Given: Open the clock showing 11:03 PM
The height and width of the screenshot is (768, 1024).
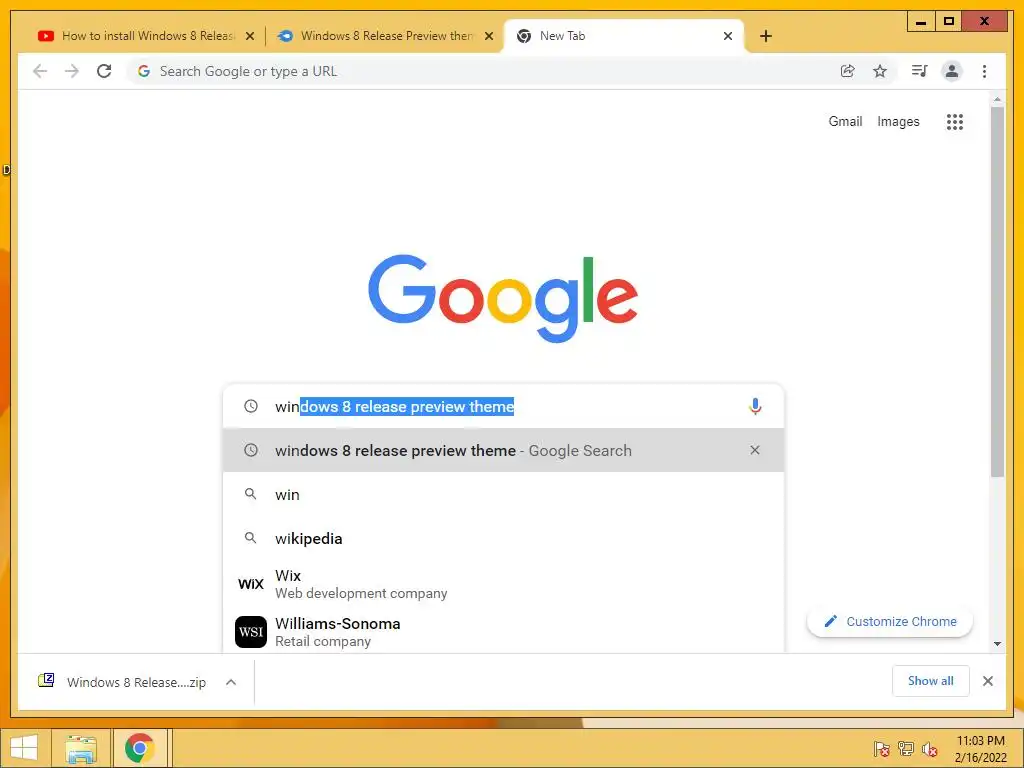Looking at the screenshot, I should 980,748.
